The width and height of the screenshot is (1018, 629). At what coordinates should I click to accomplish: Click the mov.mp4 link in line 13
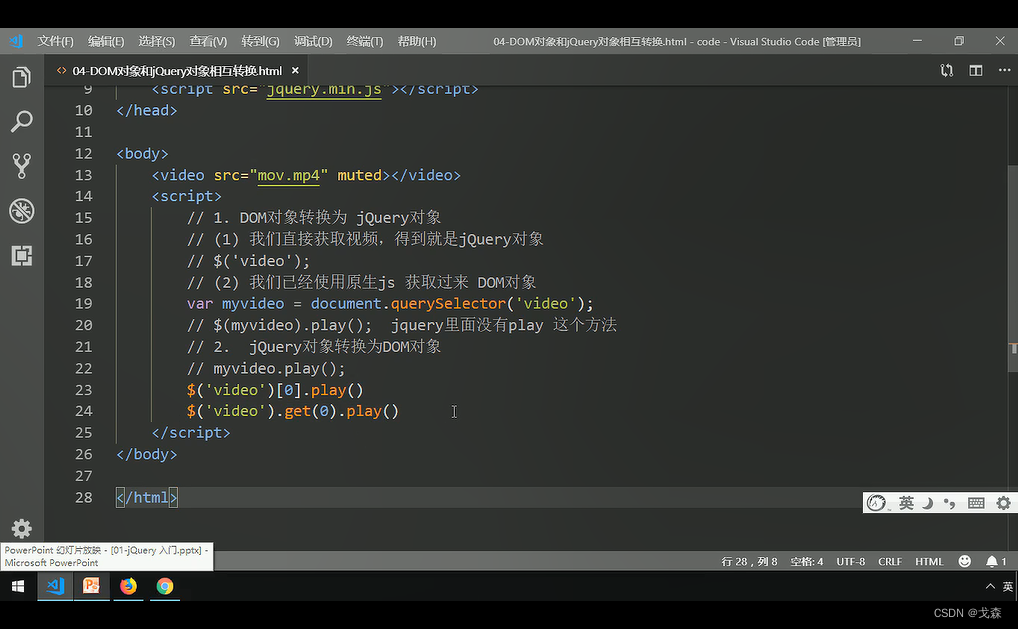pyautogui.click(x=289, y=175)
